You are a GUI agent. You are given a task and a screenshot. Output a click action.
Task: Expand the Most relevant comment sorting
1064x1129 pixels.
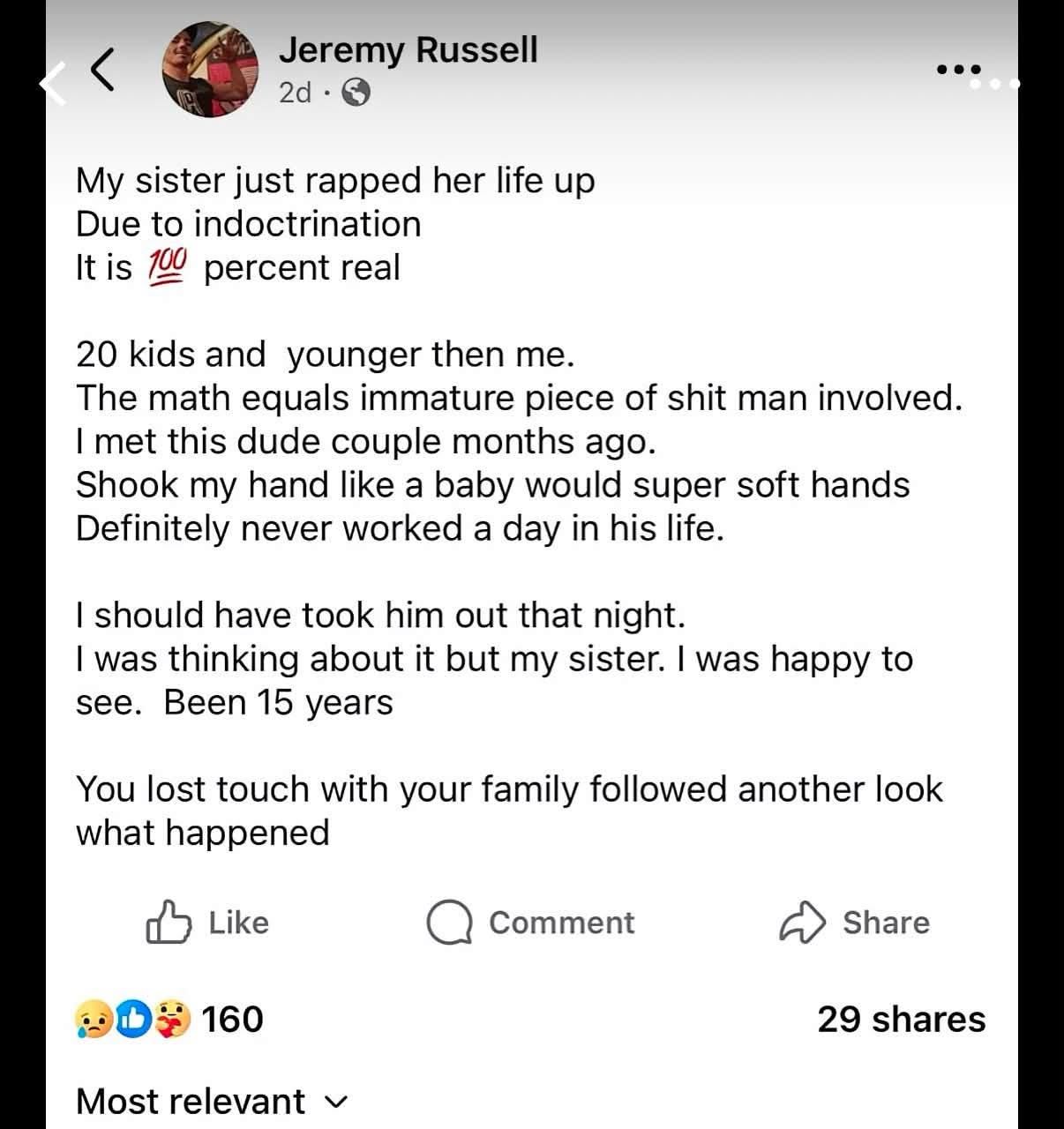[x=213, y=1101]
